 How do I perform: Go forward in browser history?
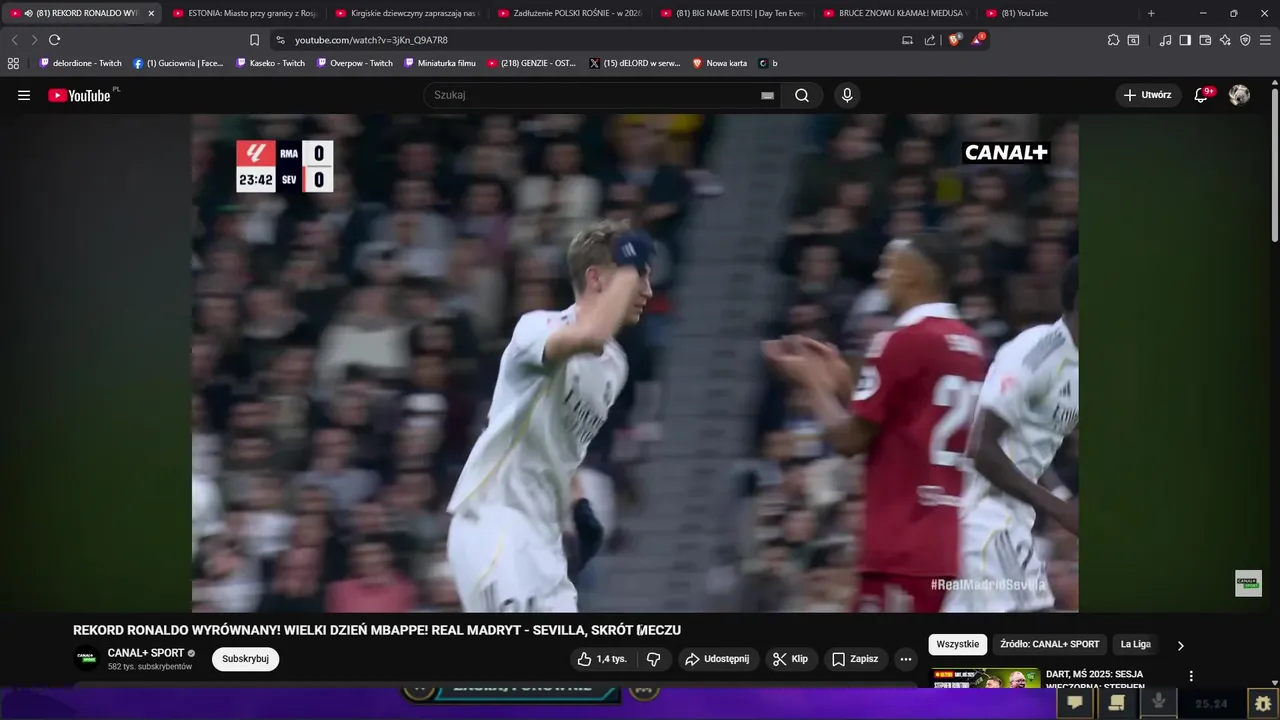tap(34, 40)
